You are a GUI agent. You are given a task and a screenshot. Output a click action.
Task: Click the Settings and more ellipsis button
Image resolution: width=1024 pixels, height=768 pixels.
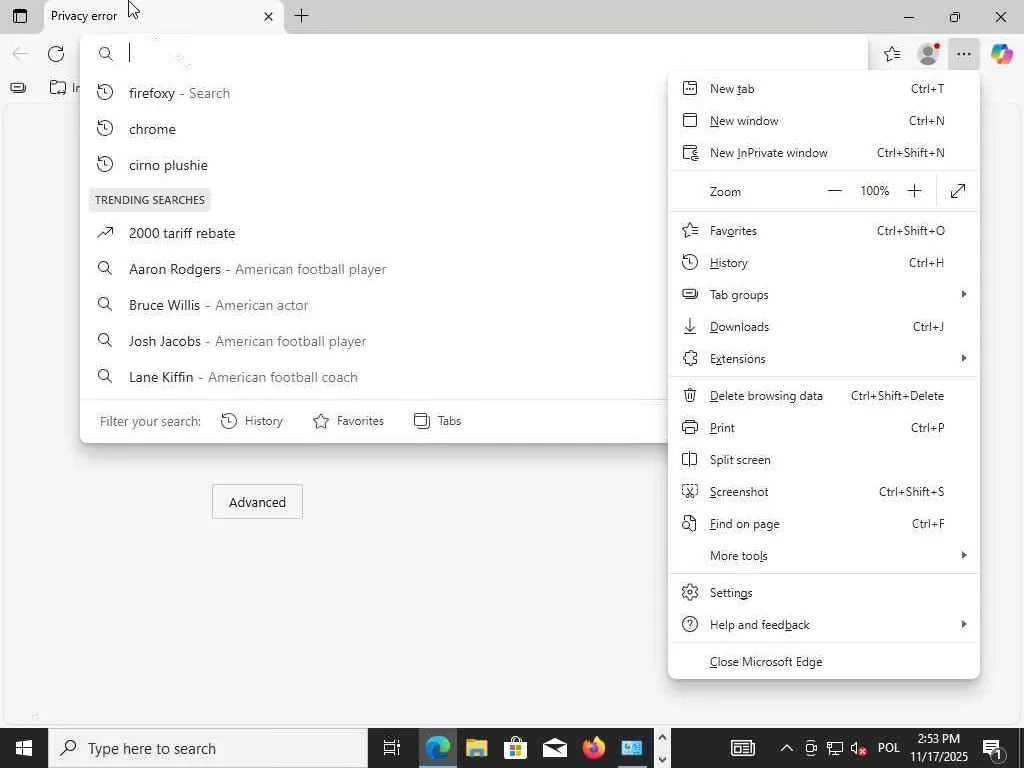(x=963, y=54)
